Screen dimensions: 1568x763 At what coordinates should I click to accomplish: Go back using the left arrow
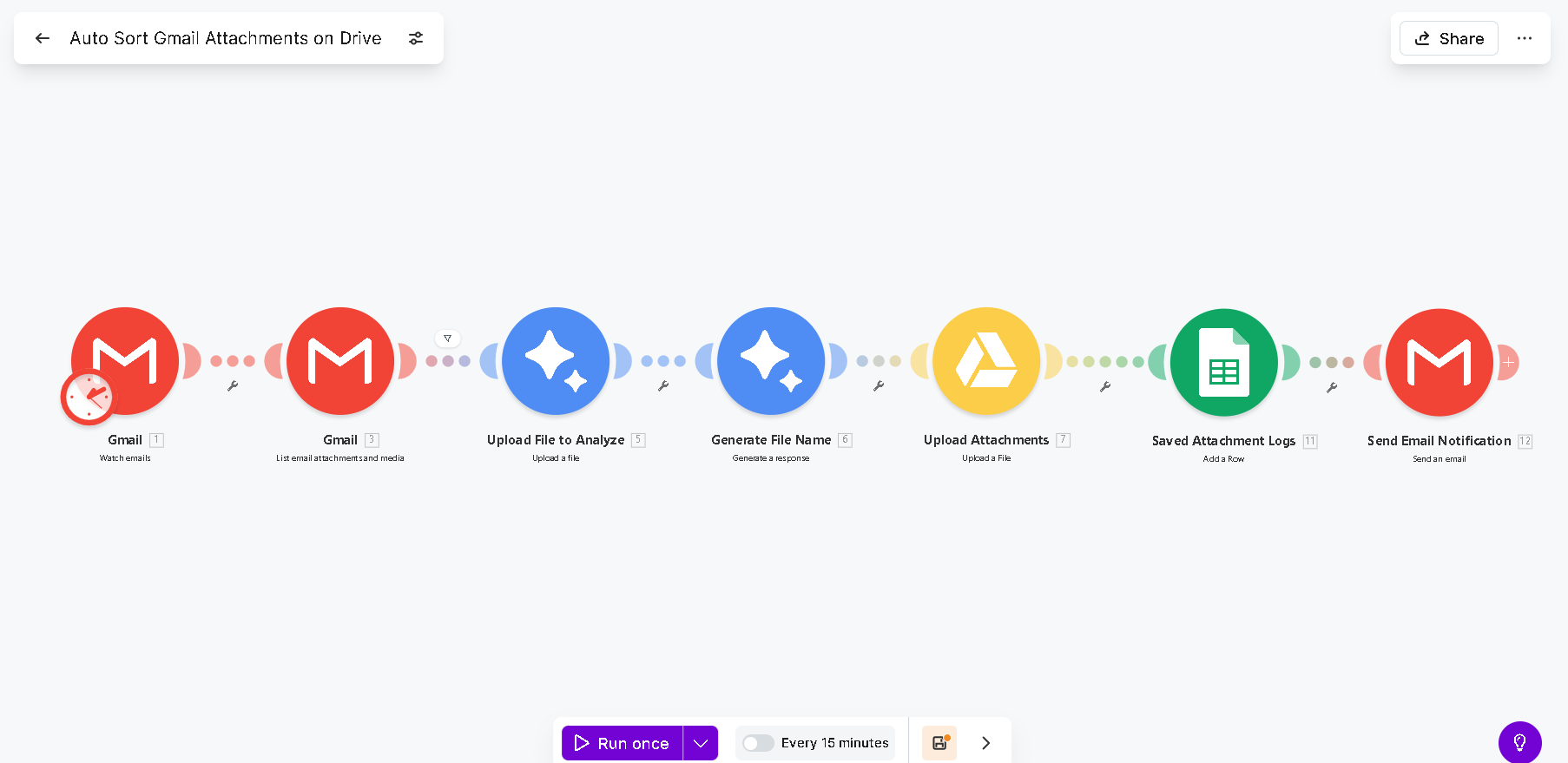coord(43,38)
